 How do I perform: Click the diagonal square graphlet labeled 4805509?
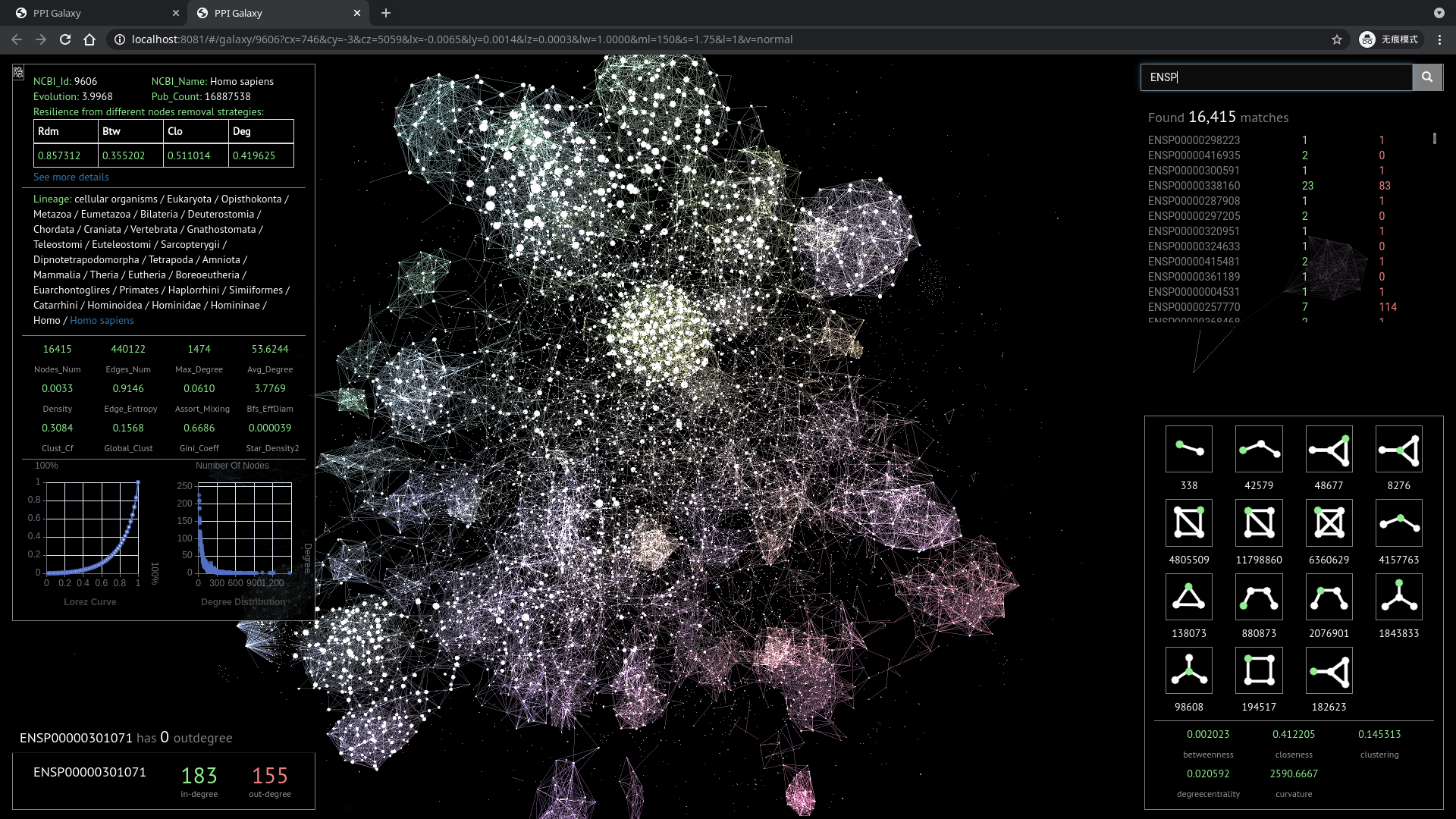click(1188, 523)
